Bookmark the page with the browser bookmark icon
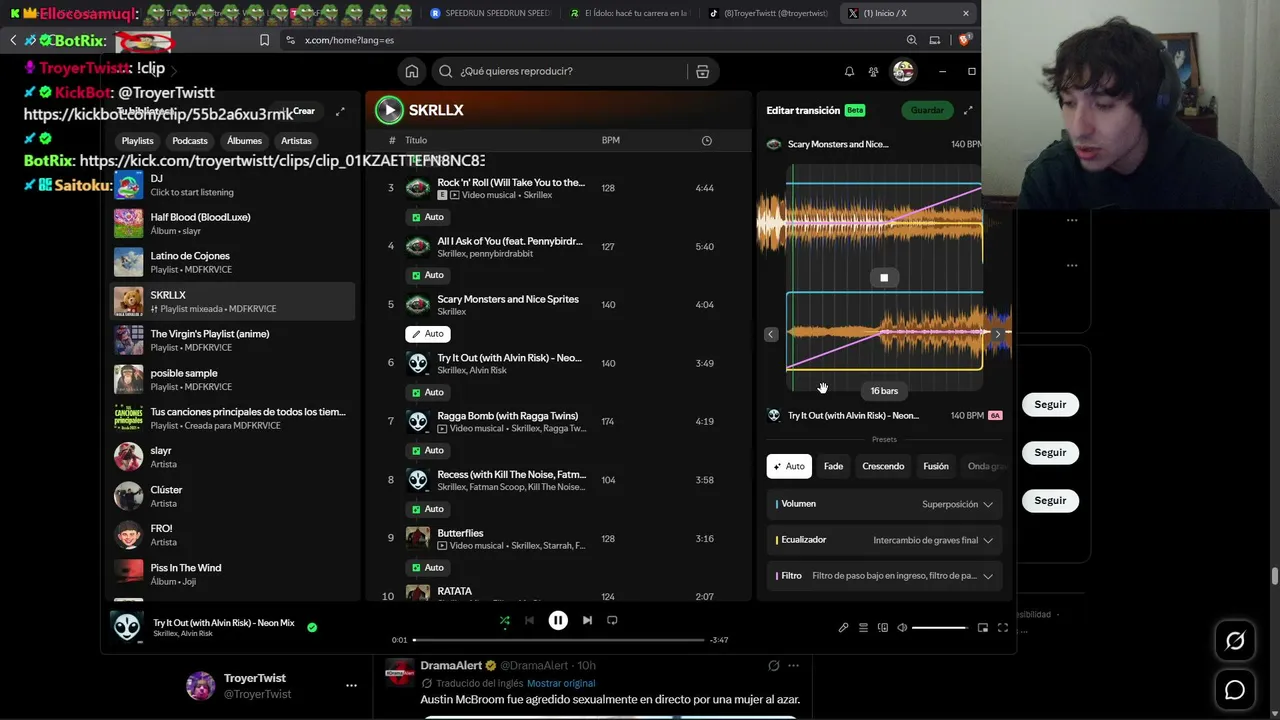This screenshot has width=1280, height=720. pos(264,40)
